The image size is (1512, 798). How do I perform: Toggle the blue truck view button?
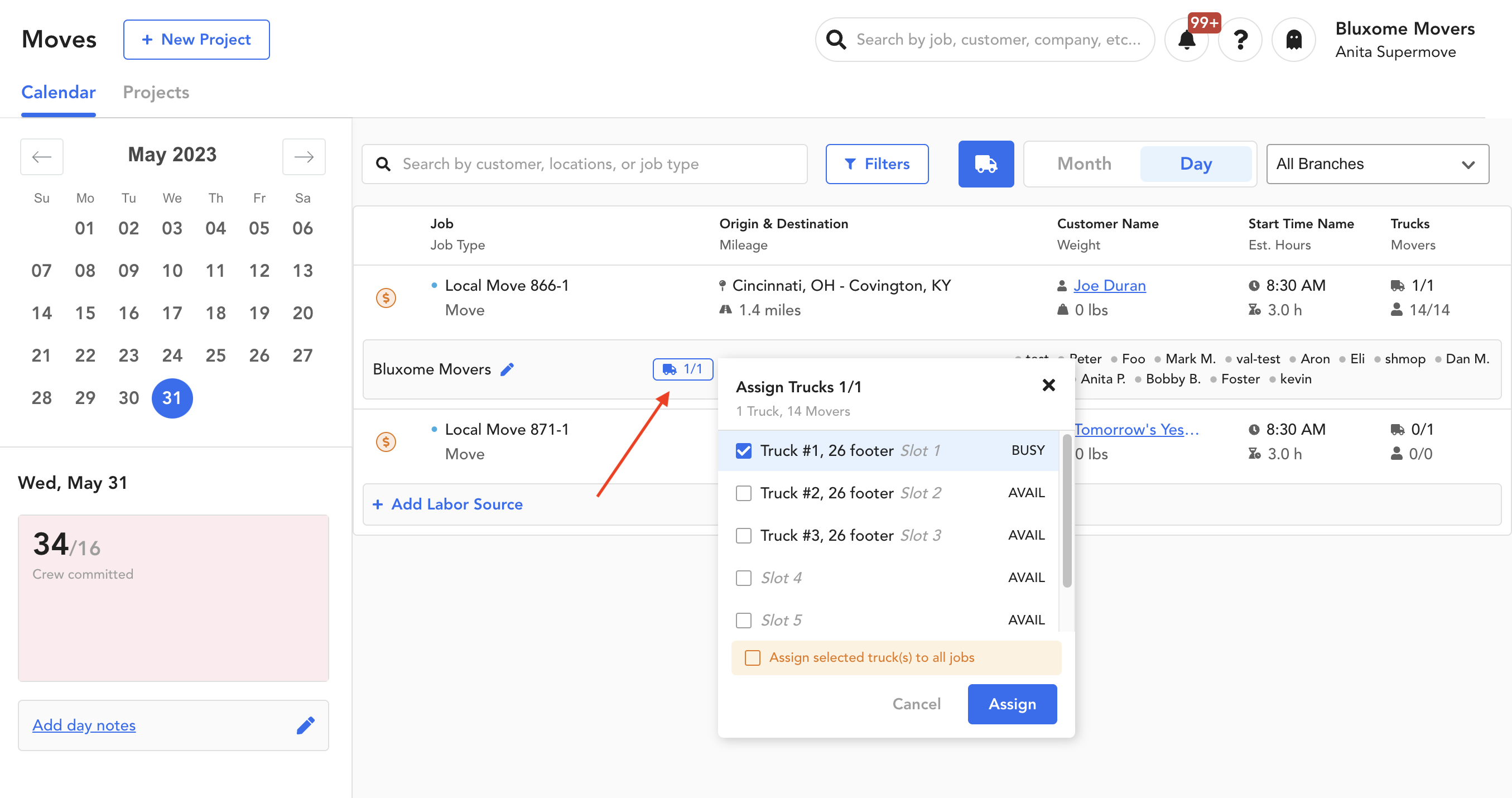pyautogui.click(x=985, y=164)
